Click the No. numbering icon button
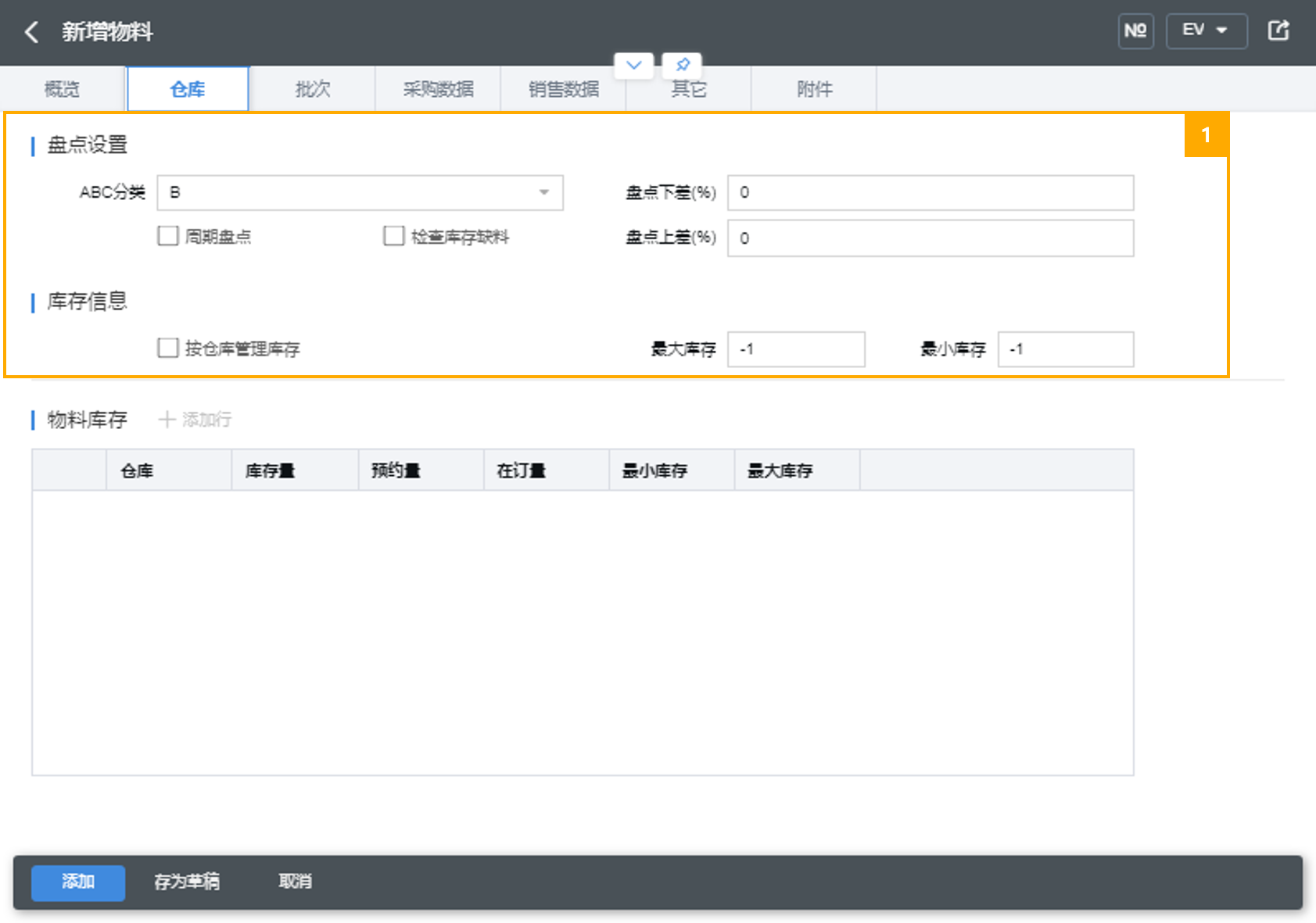 1135,31
